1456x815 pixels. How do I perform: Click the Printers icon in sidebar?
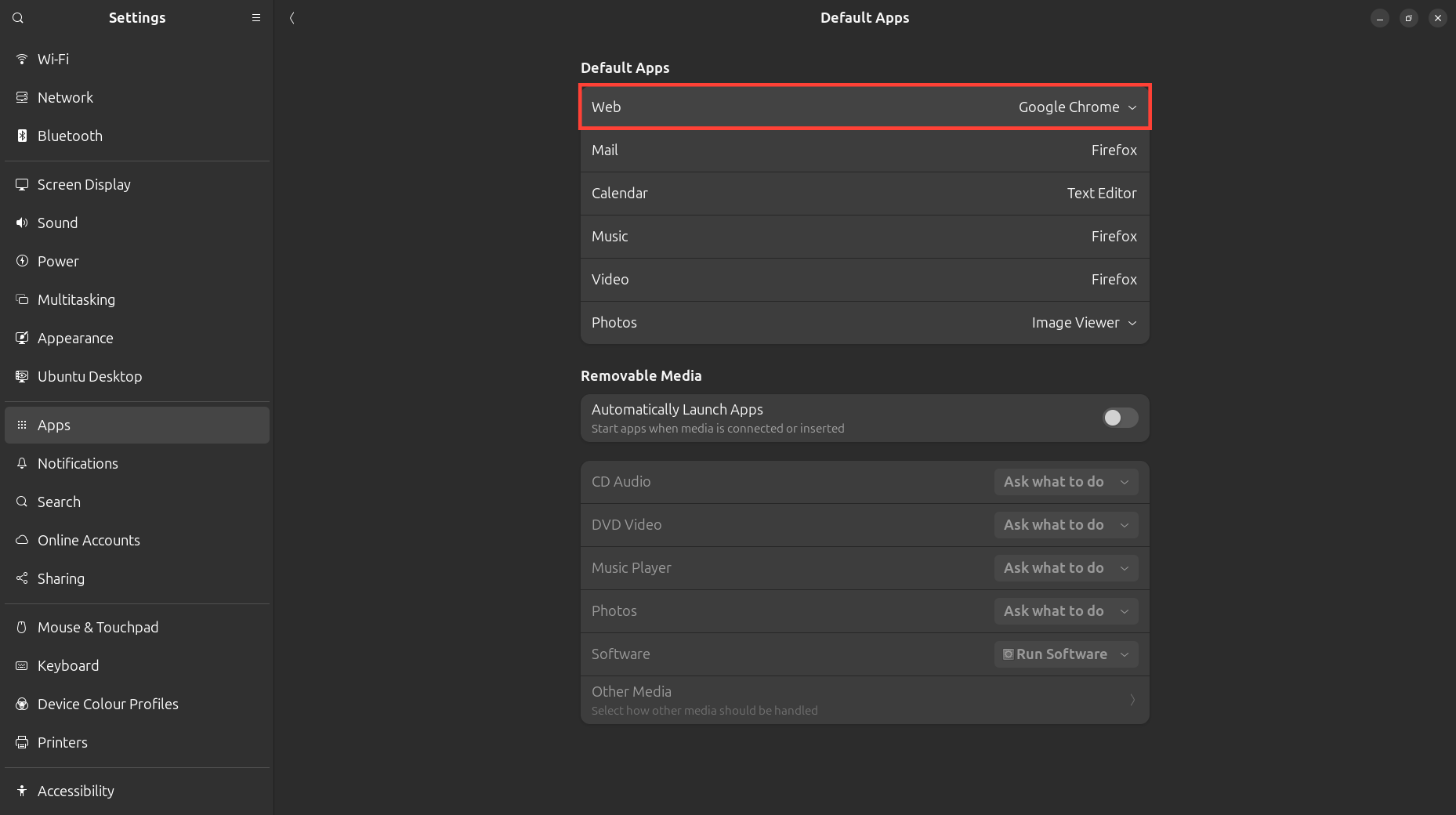[22, 743]
